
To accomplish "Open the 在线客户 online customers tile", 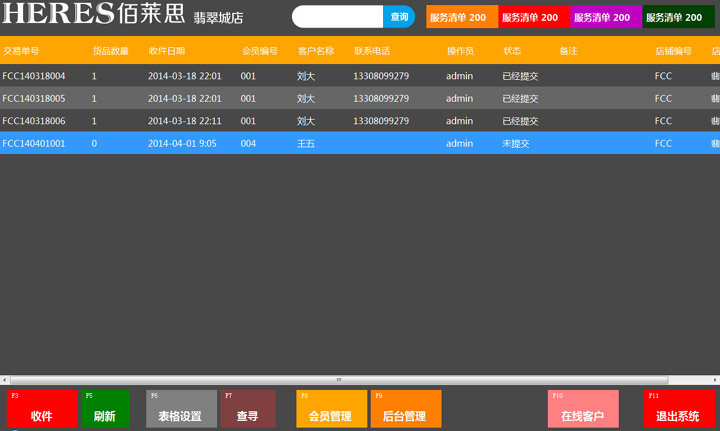I will click(582, 409).
